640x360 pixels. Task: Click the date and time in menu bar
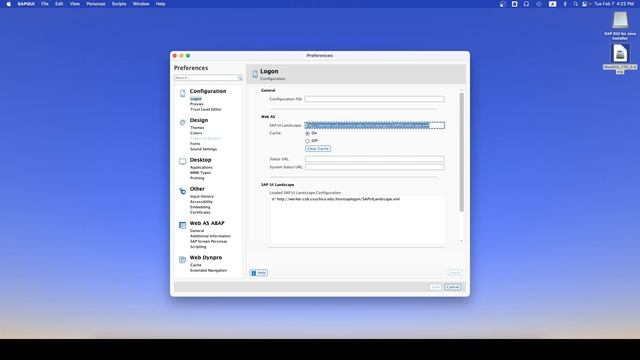click(614, 4)
